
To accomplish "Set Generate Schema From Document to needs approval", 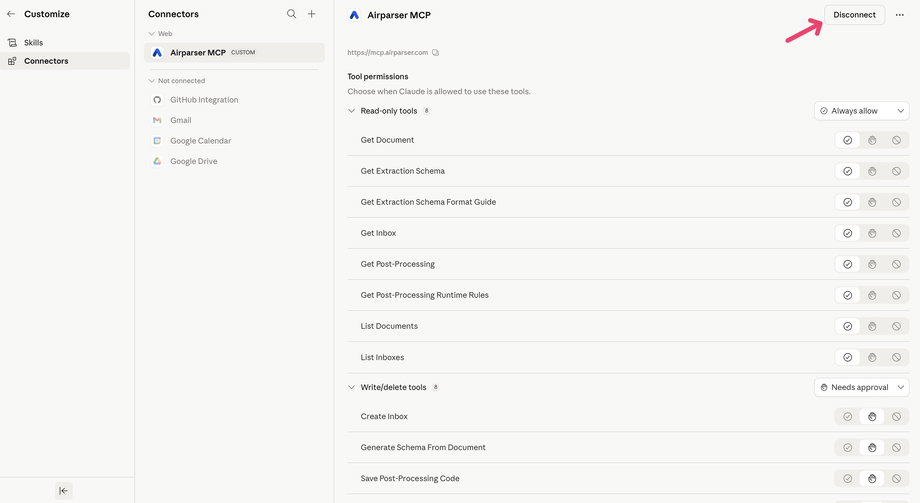I will click(x=872, y=448).
